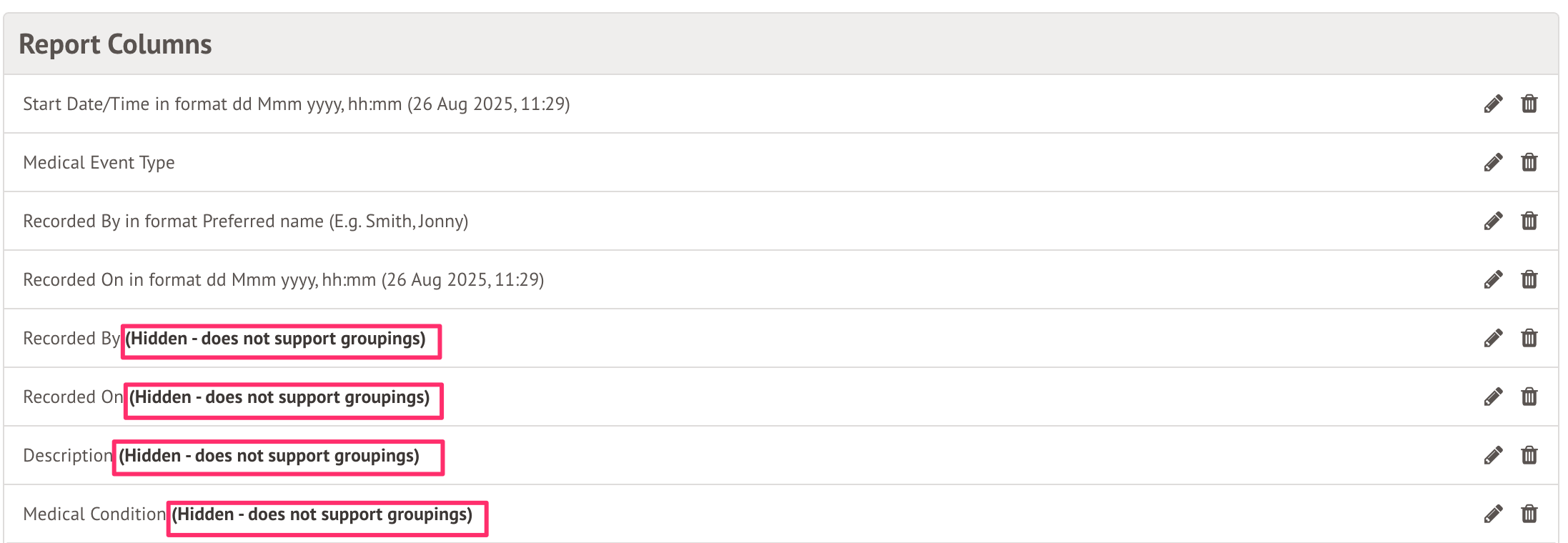This screenshot has height=543, width=1568.
Task: Delete the hidden Description column
Action: point(1529,456)
